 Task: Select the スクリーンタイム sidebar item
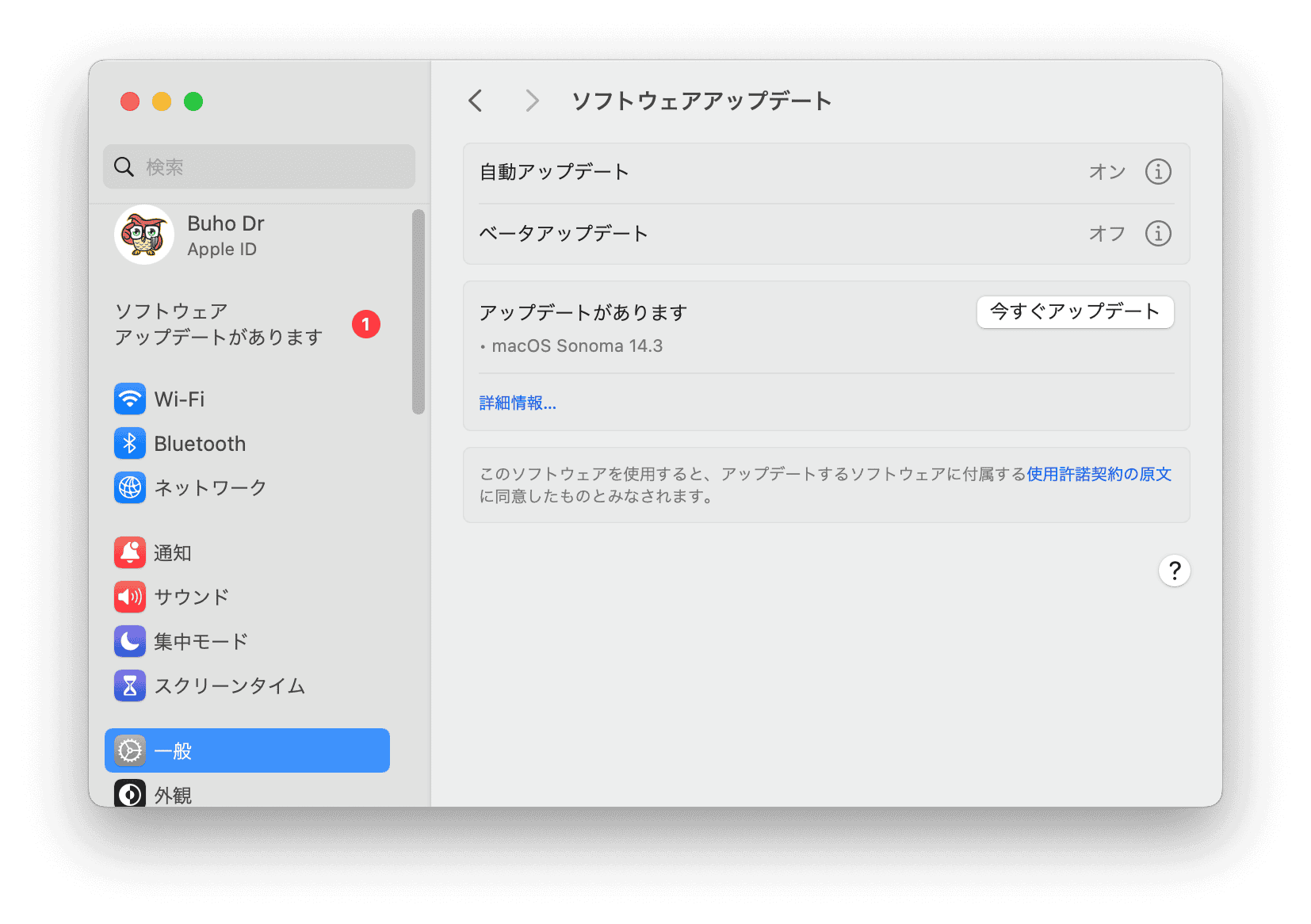point(247,685)
